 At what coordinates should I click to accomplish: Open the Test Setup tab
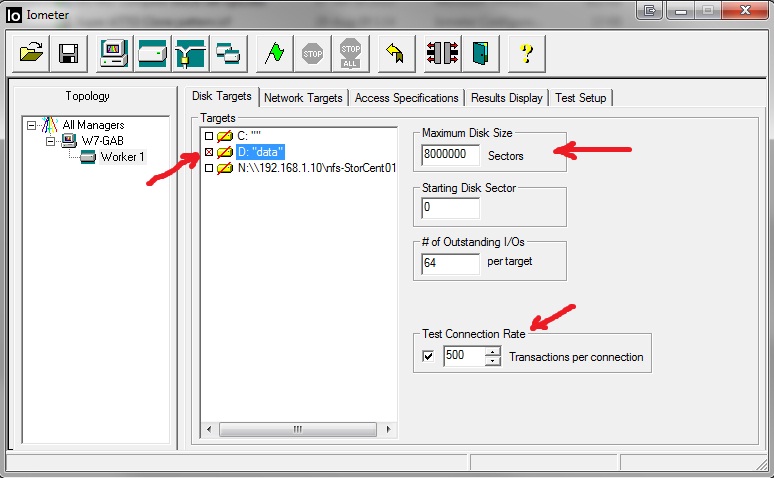pos(580,98)
